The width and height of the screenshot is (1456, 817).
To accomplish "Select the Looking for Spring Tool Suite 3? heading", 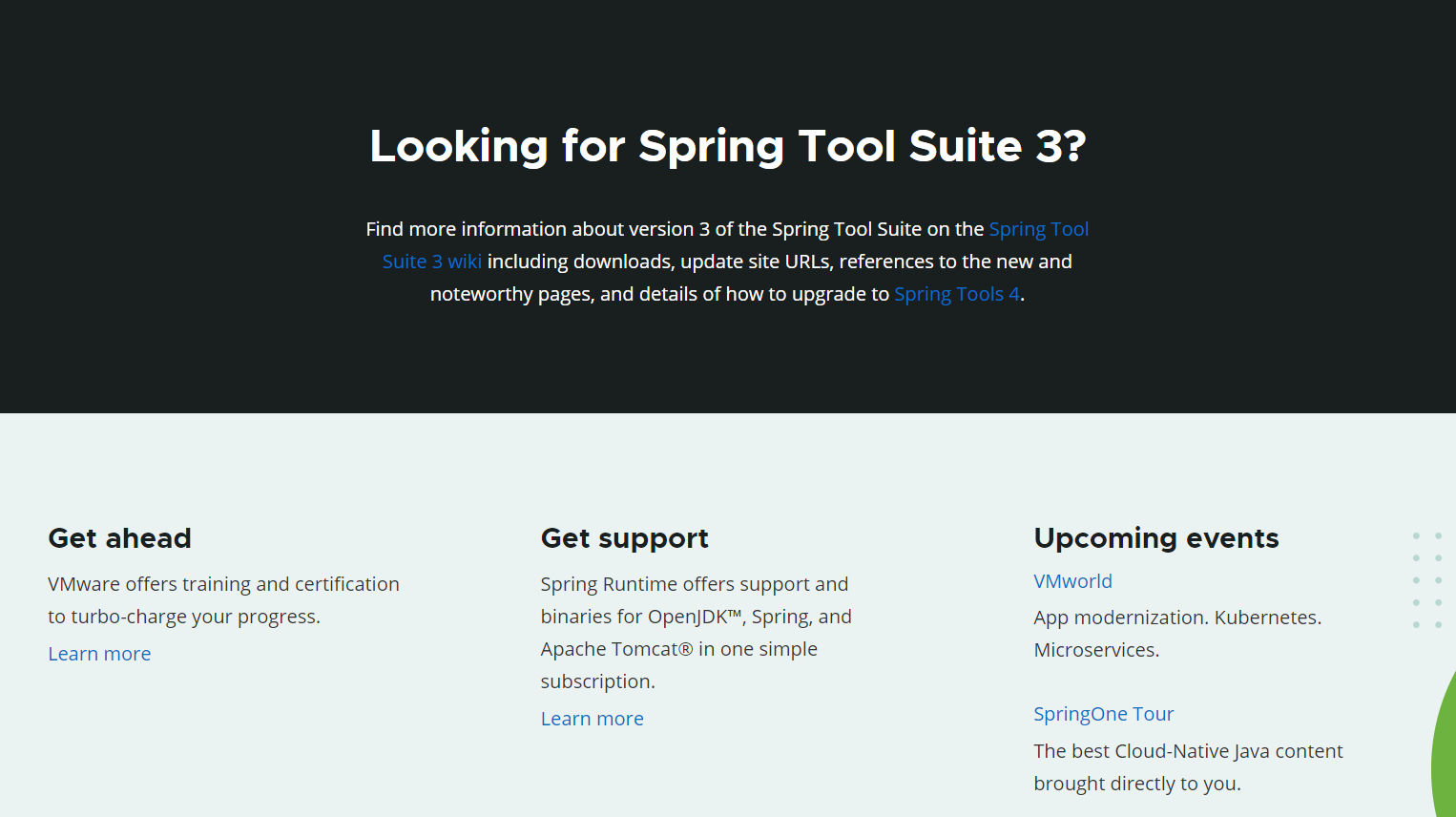I will 728,146.
